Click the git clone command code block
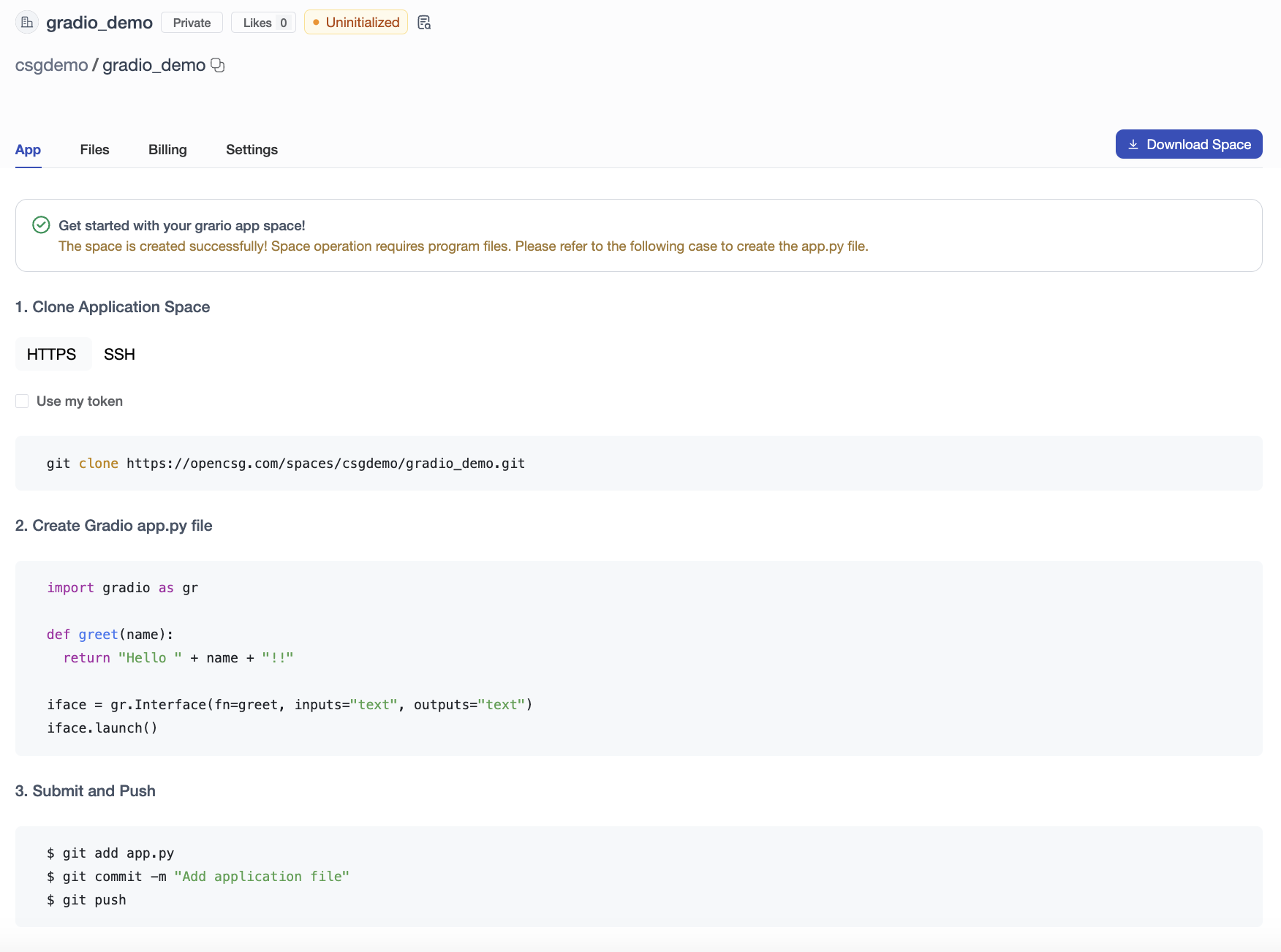Viewport: 1281px width, 952px height. click(638, 464)
